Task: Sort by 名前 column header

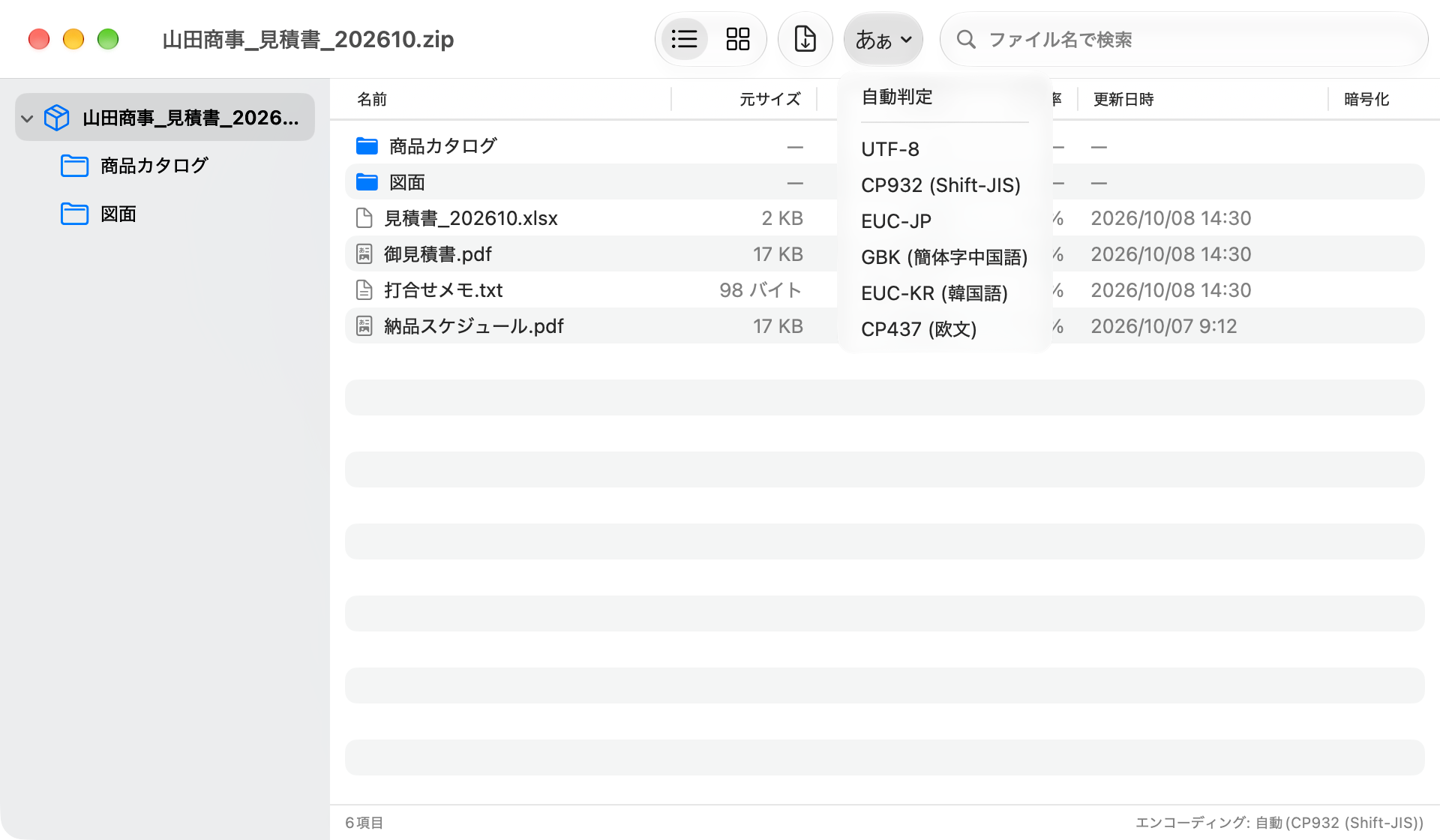Action: [372, 99]
